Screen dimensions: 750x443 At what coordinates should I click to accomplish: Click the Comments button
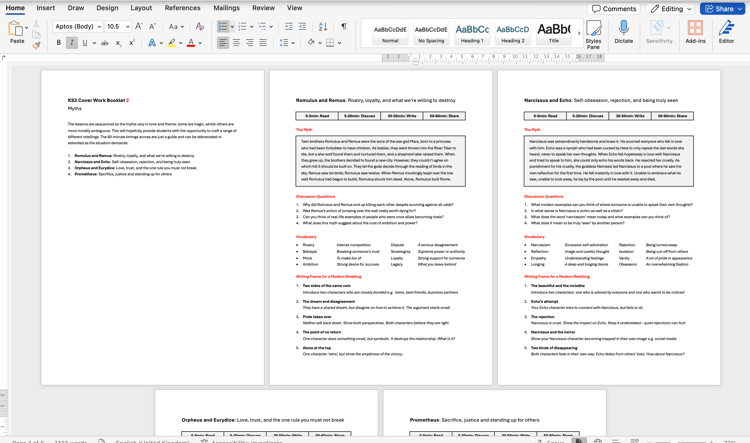click(x=614, y=8)
